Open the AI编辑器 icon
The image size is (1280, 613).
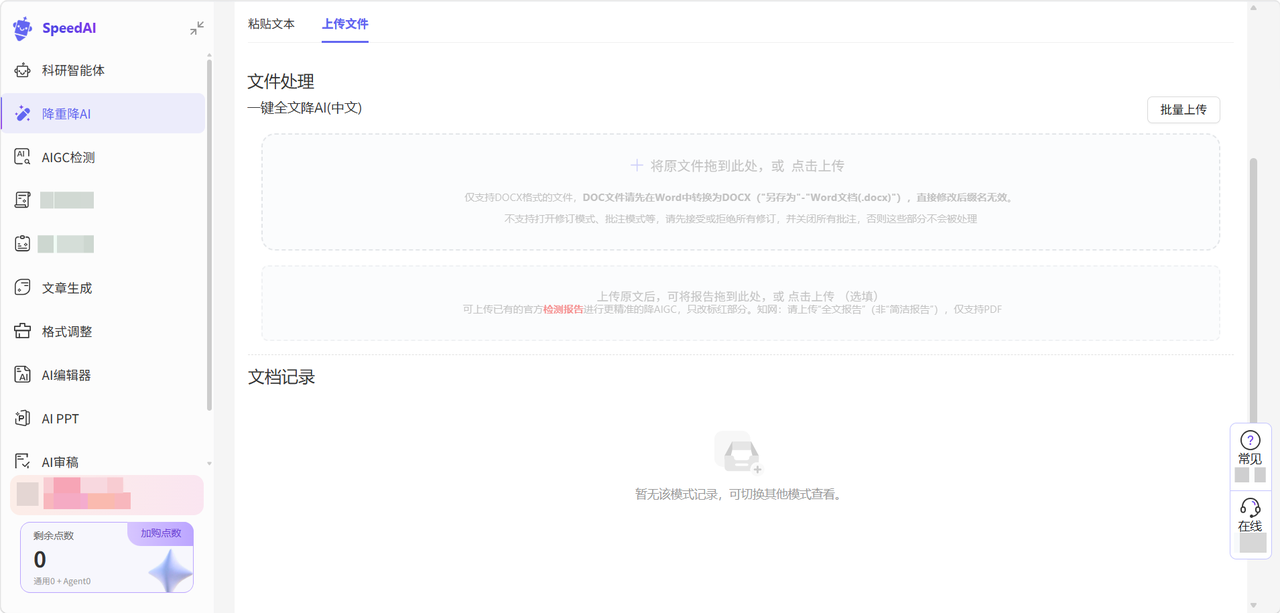pos(22,375)
